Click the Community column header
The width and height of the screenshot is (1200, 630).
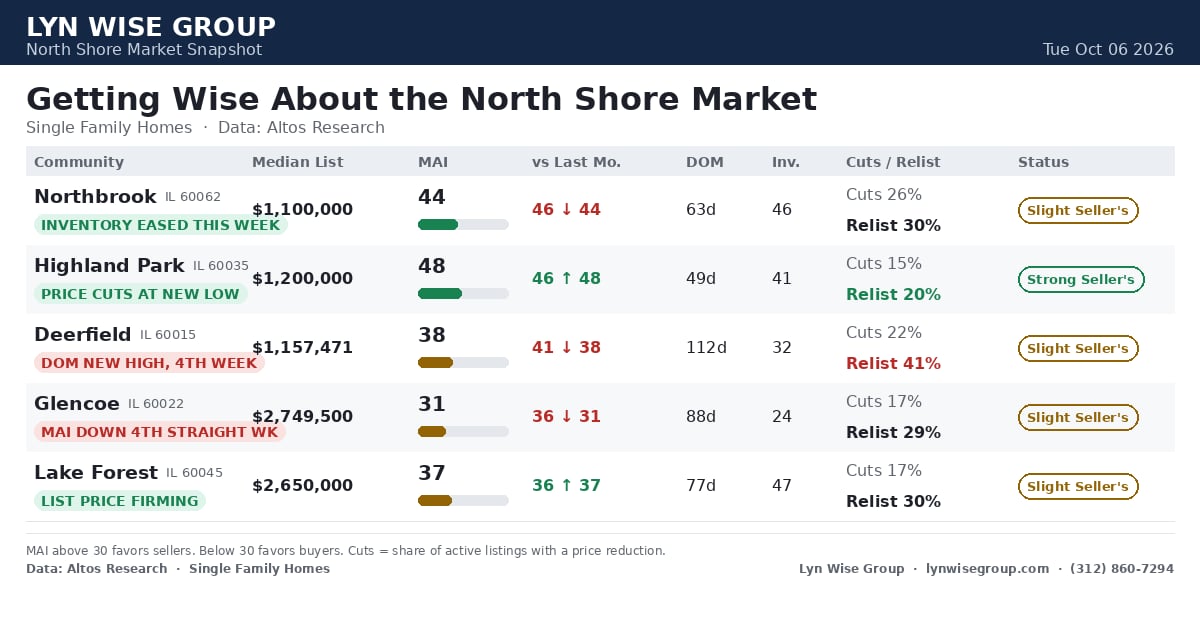[x=79, y=162]
